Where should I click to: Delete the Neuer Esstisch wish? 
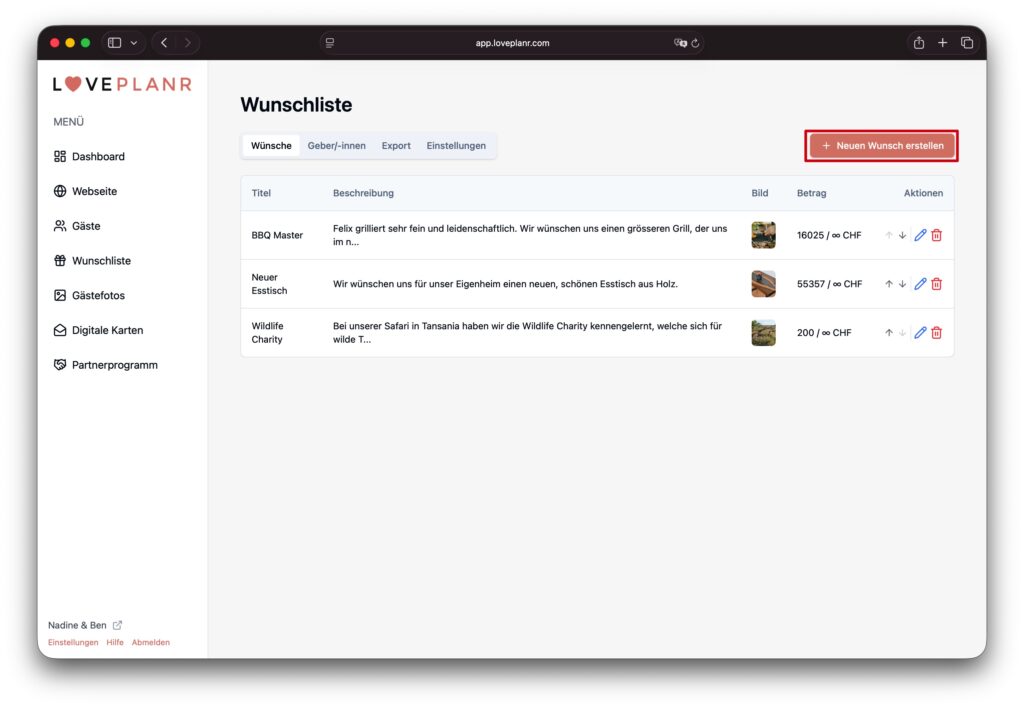pos(937,284)
